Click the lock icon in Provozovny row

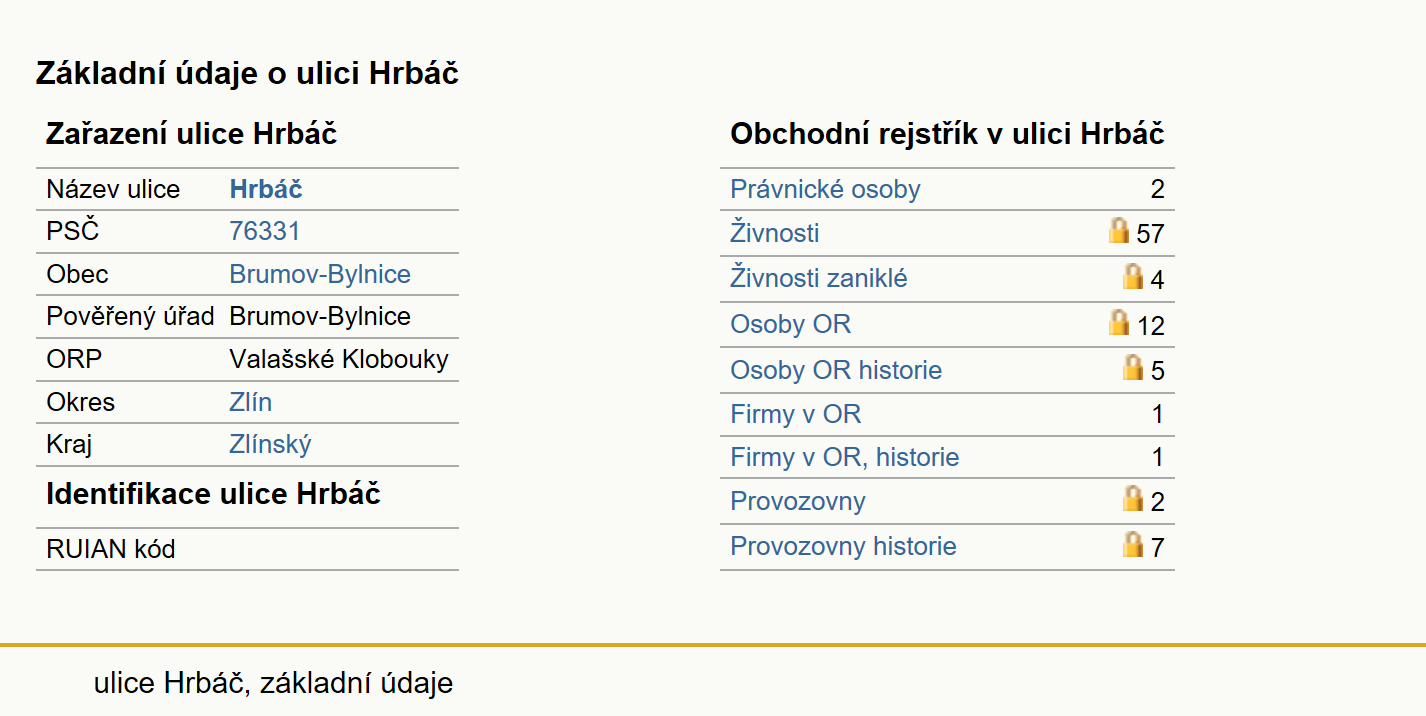click(x=1133, y=498)
